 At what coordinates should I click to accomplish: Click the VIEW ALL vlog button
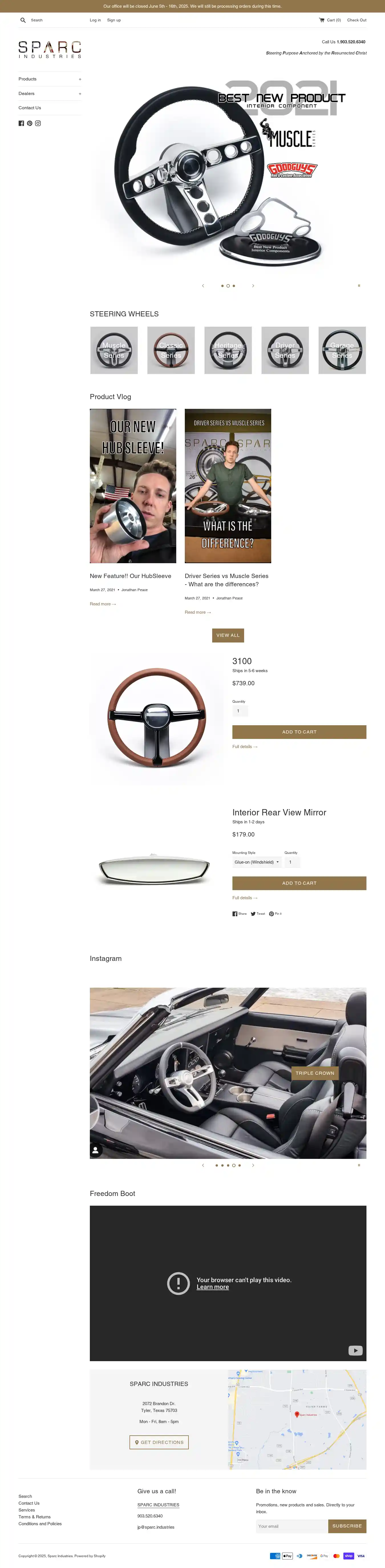[x=228, y=635]
